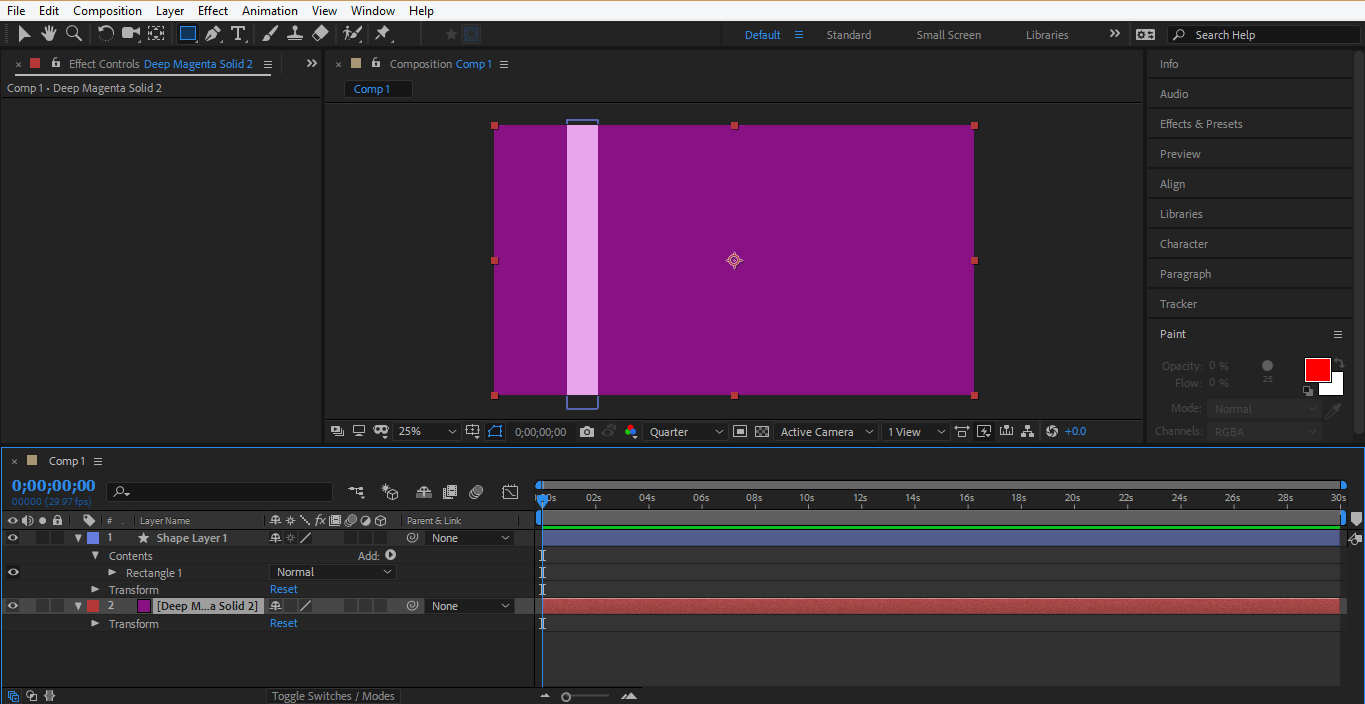The width and height of the screenshot is (1365, 704).
Task: Select the Eraser tool
Action: tap(320, 34)
